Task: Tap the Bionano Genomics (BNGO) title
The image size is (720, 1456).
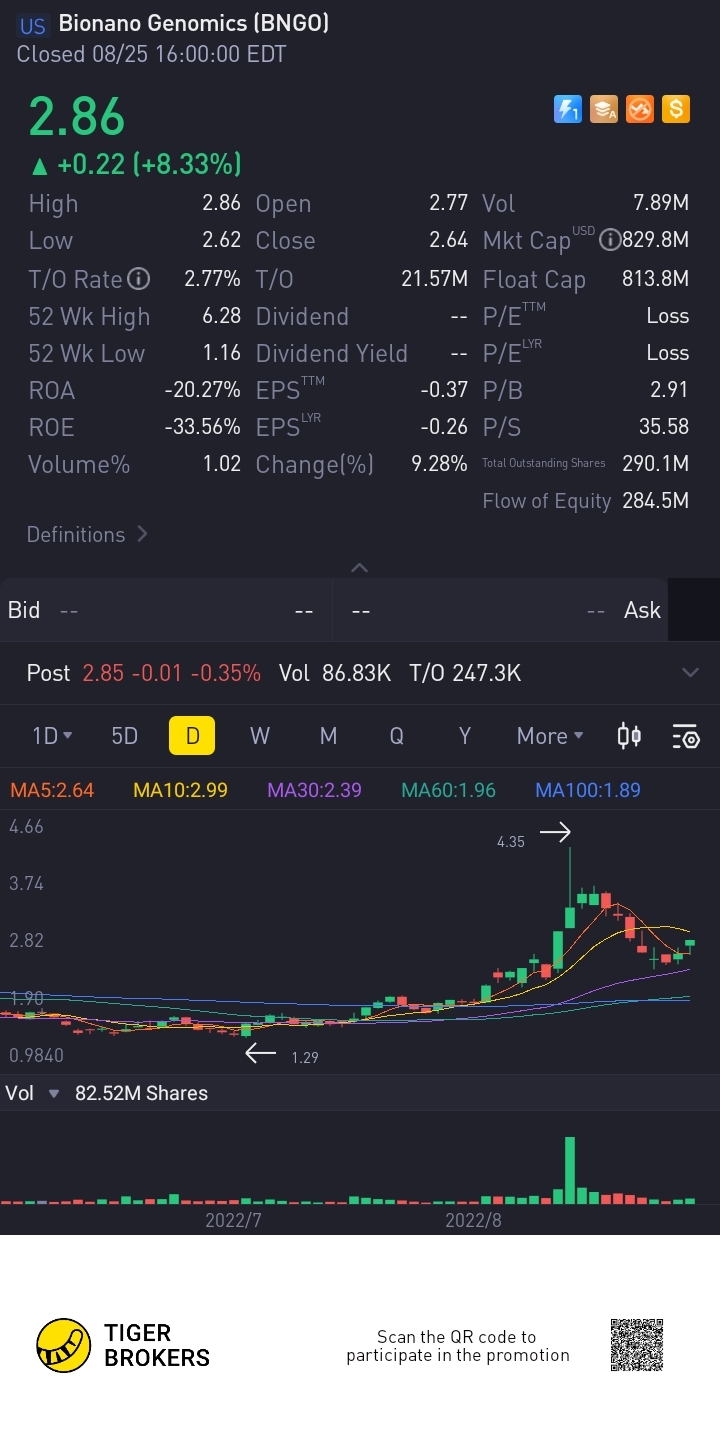Action: point(194,23)
